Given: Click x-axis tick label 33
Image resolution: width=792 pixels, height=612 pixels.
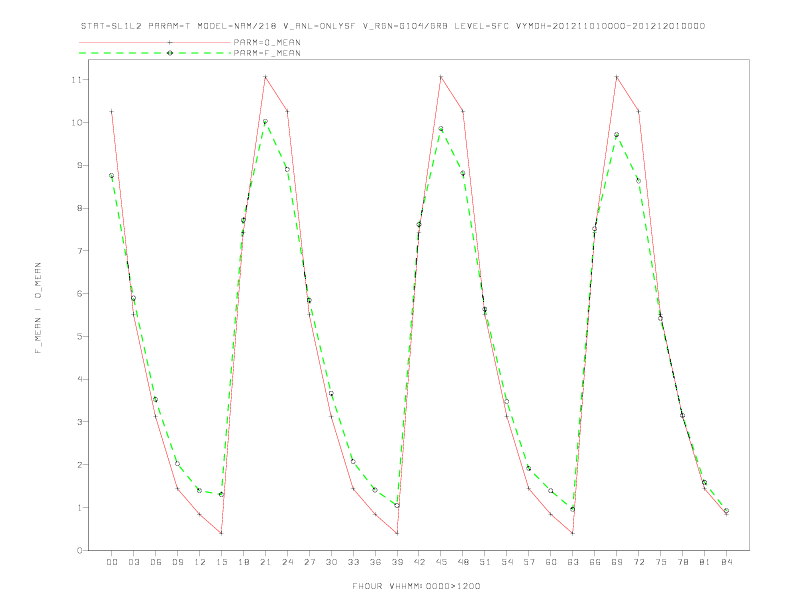Looking at the screenshot, I should (353, 562).
